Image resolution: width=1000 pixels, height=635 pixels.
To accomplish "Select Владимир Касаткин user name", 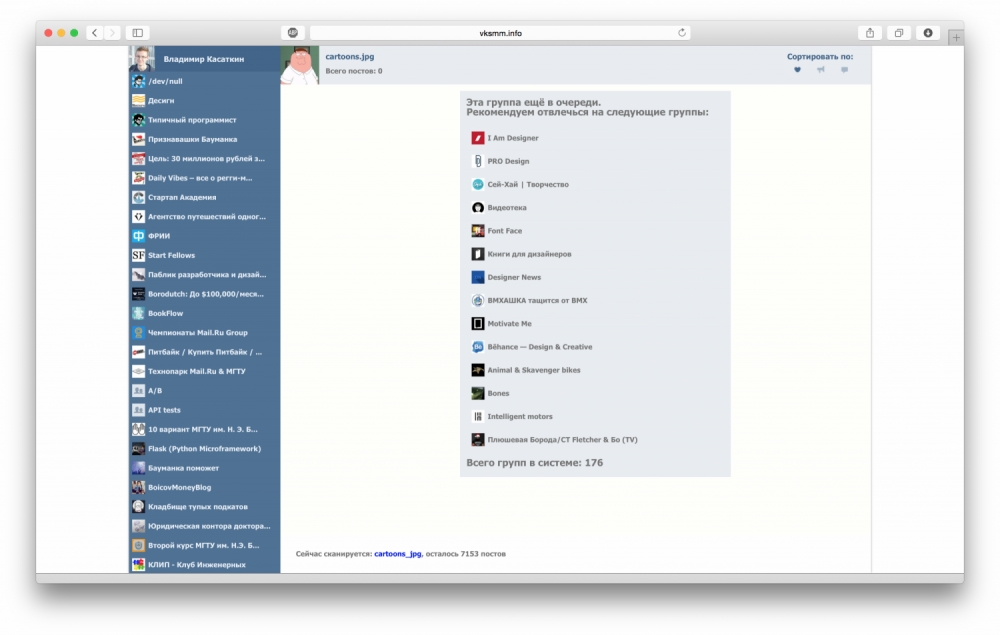I will [x=203, y=59].
